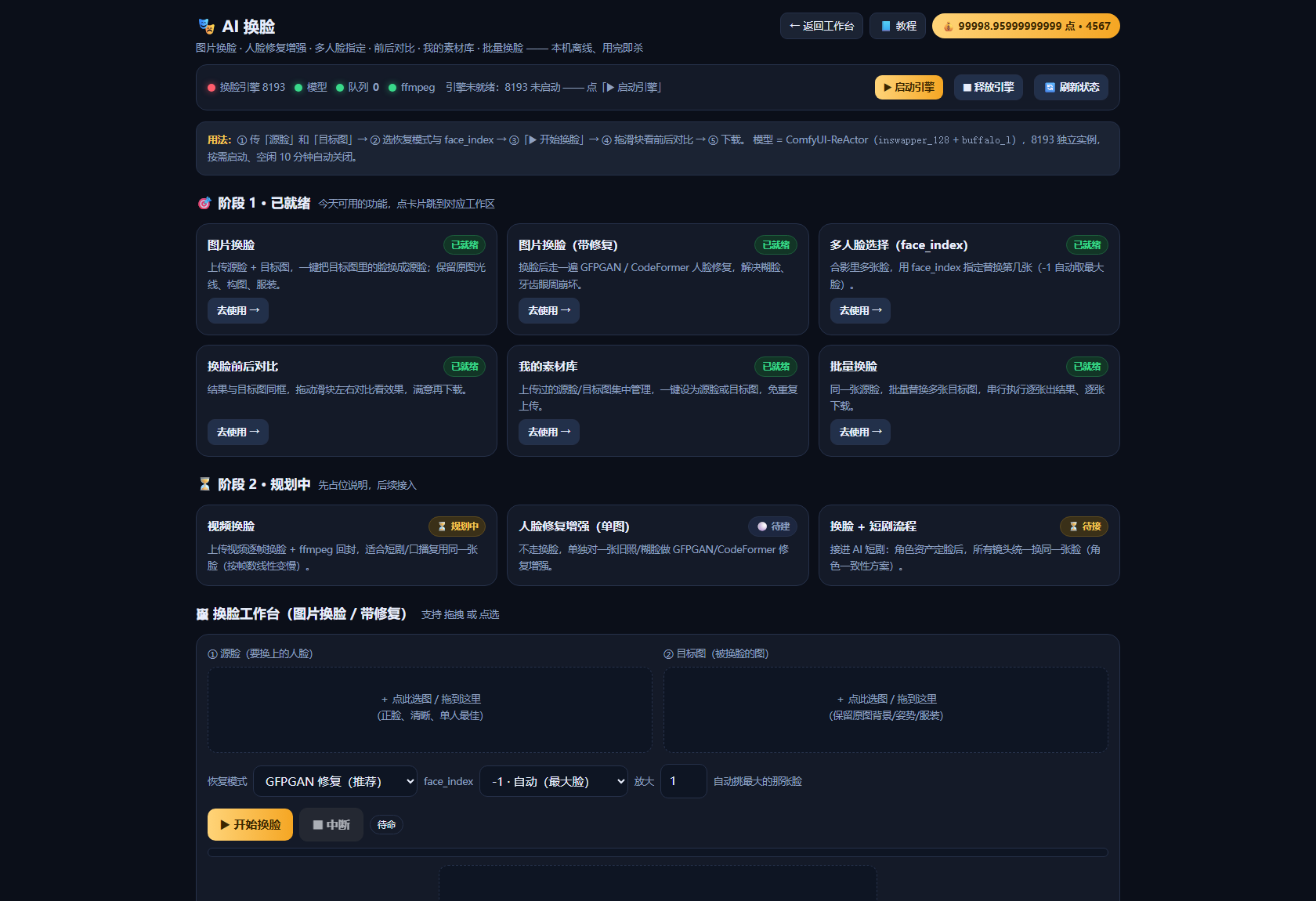
Task: Click the 自动挑最大的那张脸 hint text
Action: pos(757,781)
